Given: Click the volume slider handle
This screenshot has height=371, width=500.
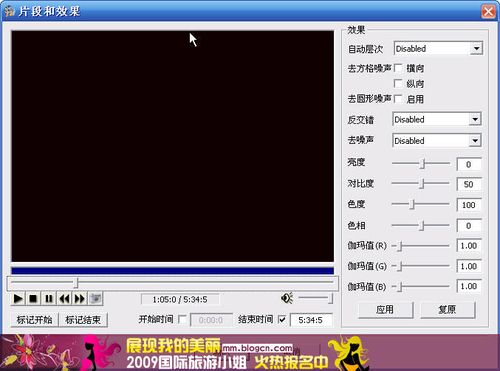Looking at the screenshot, I should [330, 298].
